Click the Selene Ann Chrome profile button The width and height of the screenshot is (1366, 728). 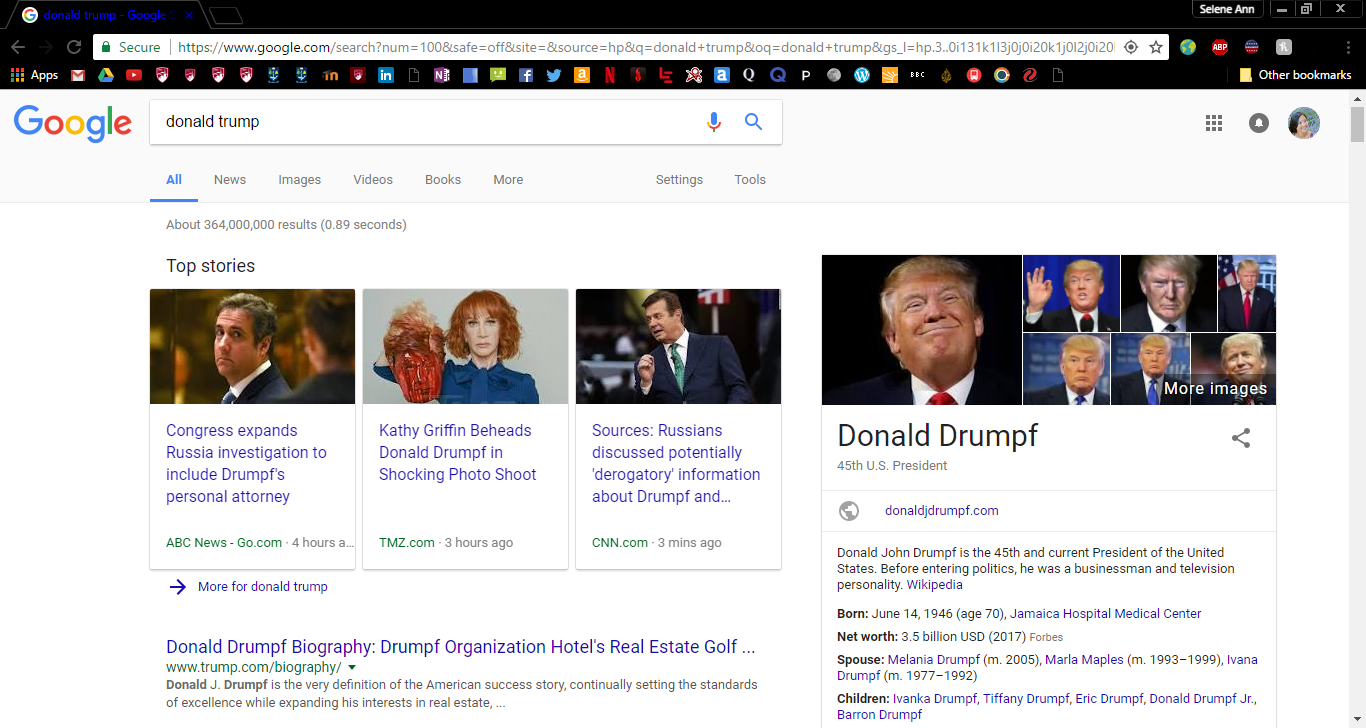(x=1229, y=9)
